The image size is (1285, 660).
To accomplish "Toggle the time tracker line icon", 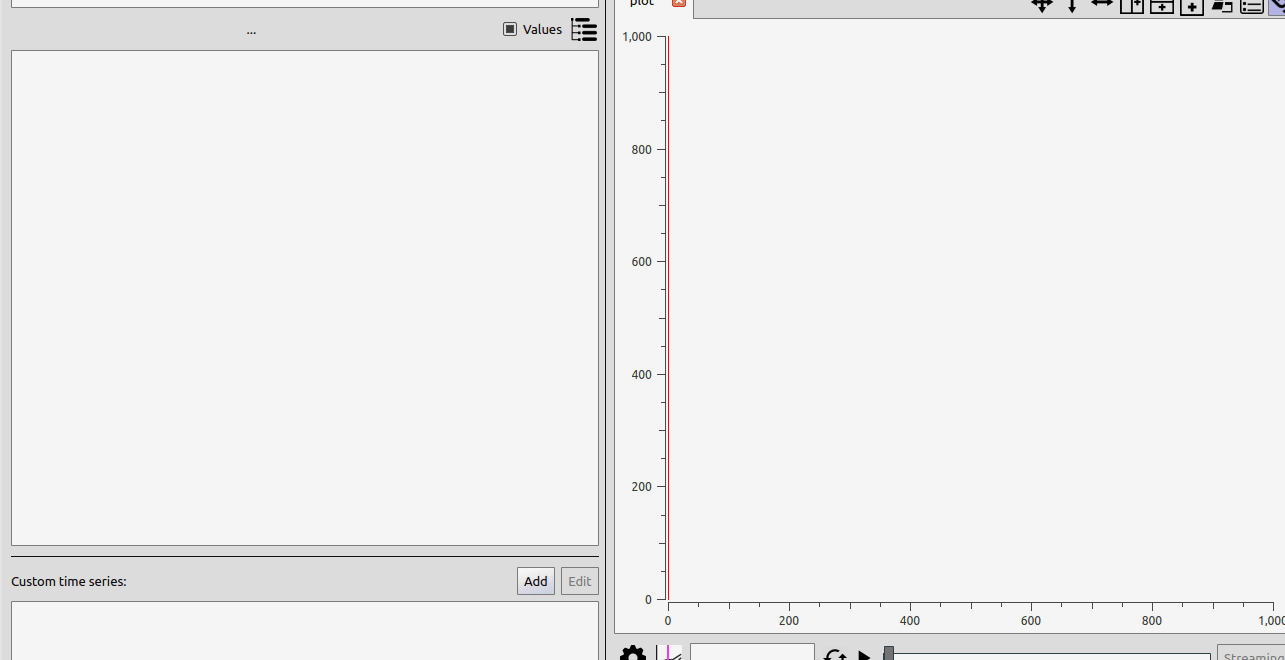I will [x=670, y=653].
